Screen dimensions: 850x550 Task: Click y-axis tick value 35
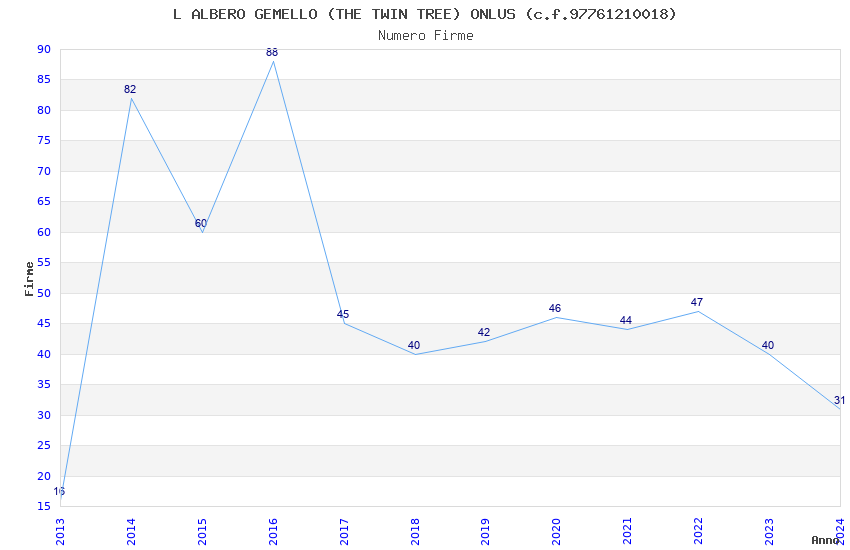point(44,385)
